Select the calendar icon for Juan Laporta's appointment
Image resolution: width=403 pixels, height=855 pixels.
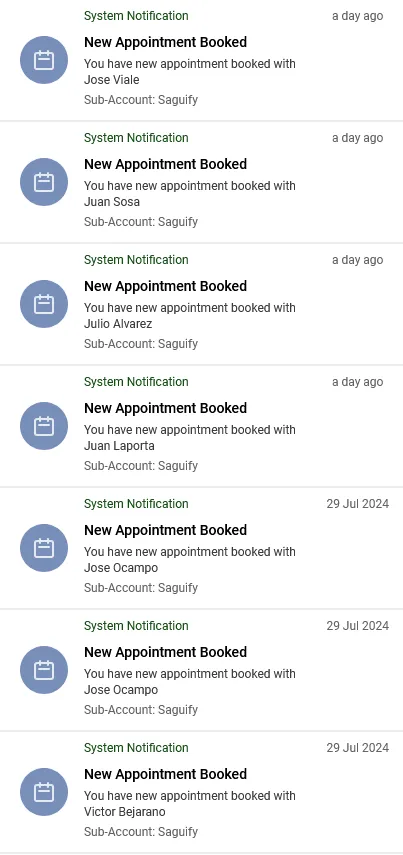point(44,426)
